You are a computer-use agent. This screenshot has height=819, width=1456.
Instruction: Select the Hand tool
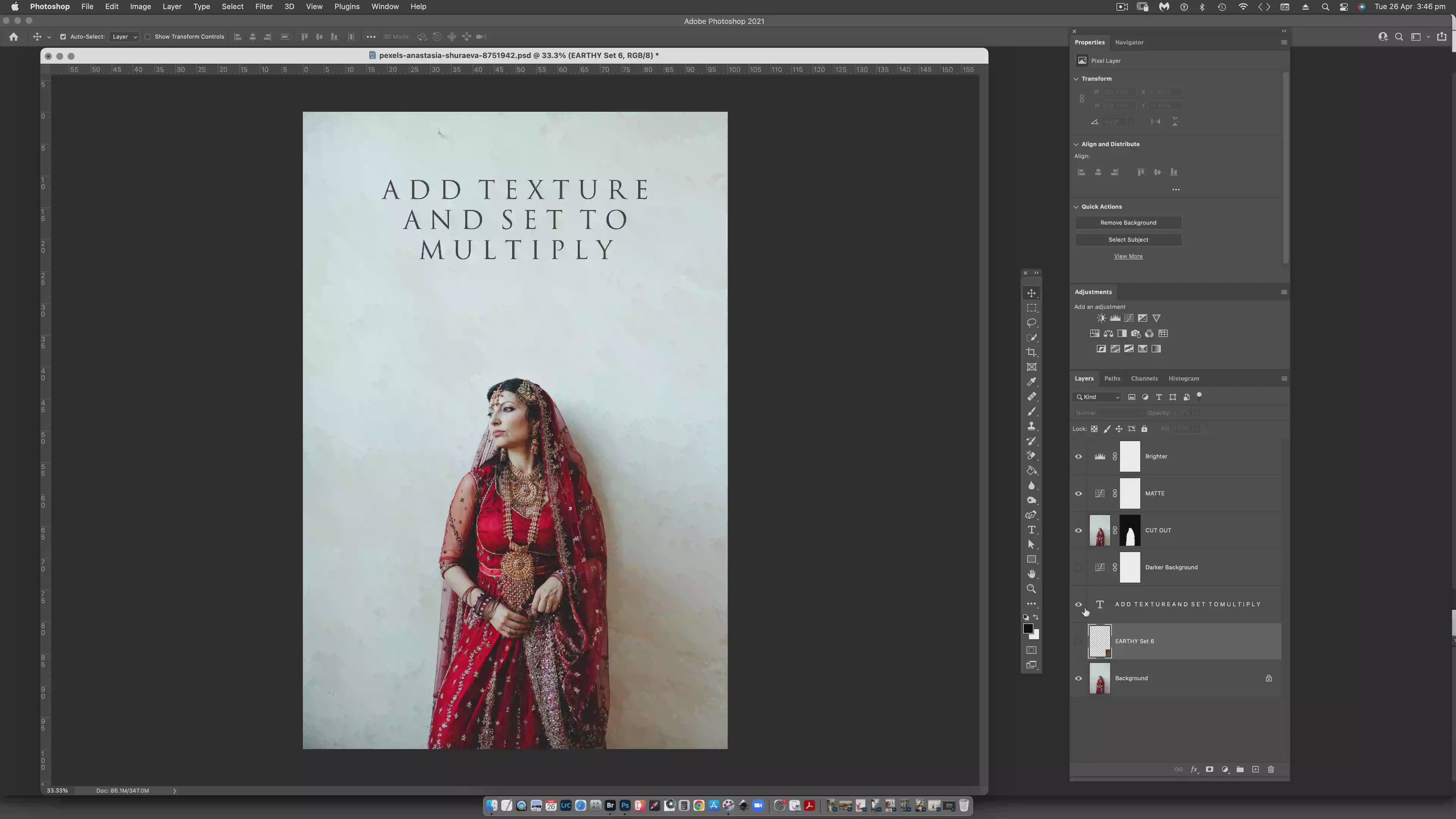pos(1031,574)
